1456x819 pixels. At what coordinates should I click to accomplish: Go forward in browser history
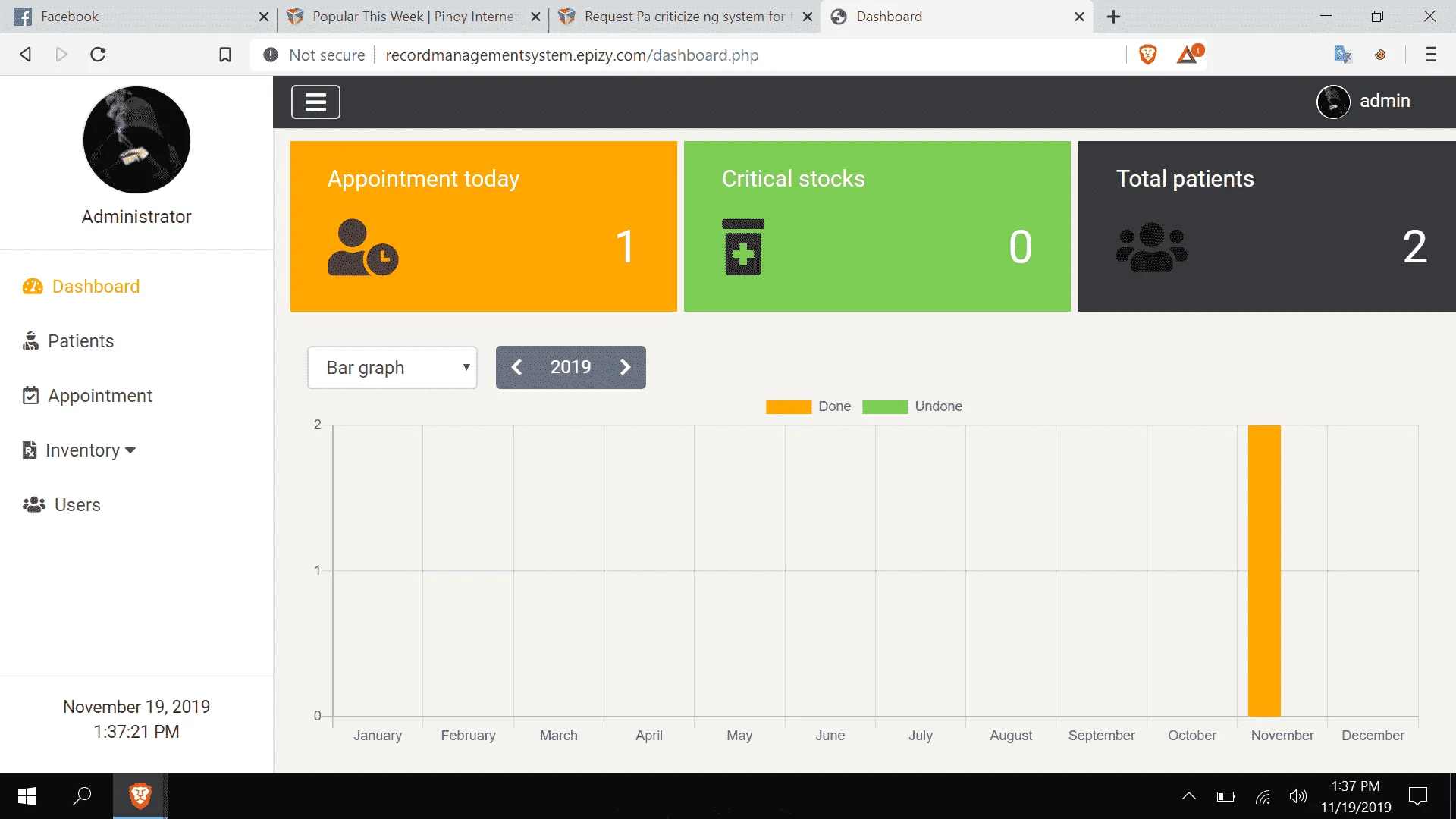pyautogui.click(x=61, y=55)
